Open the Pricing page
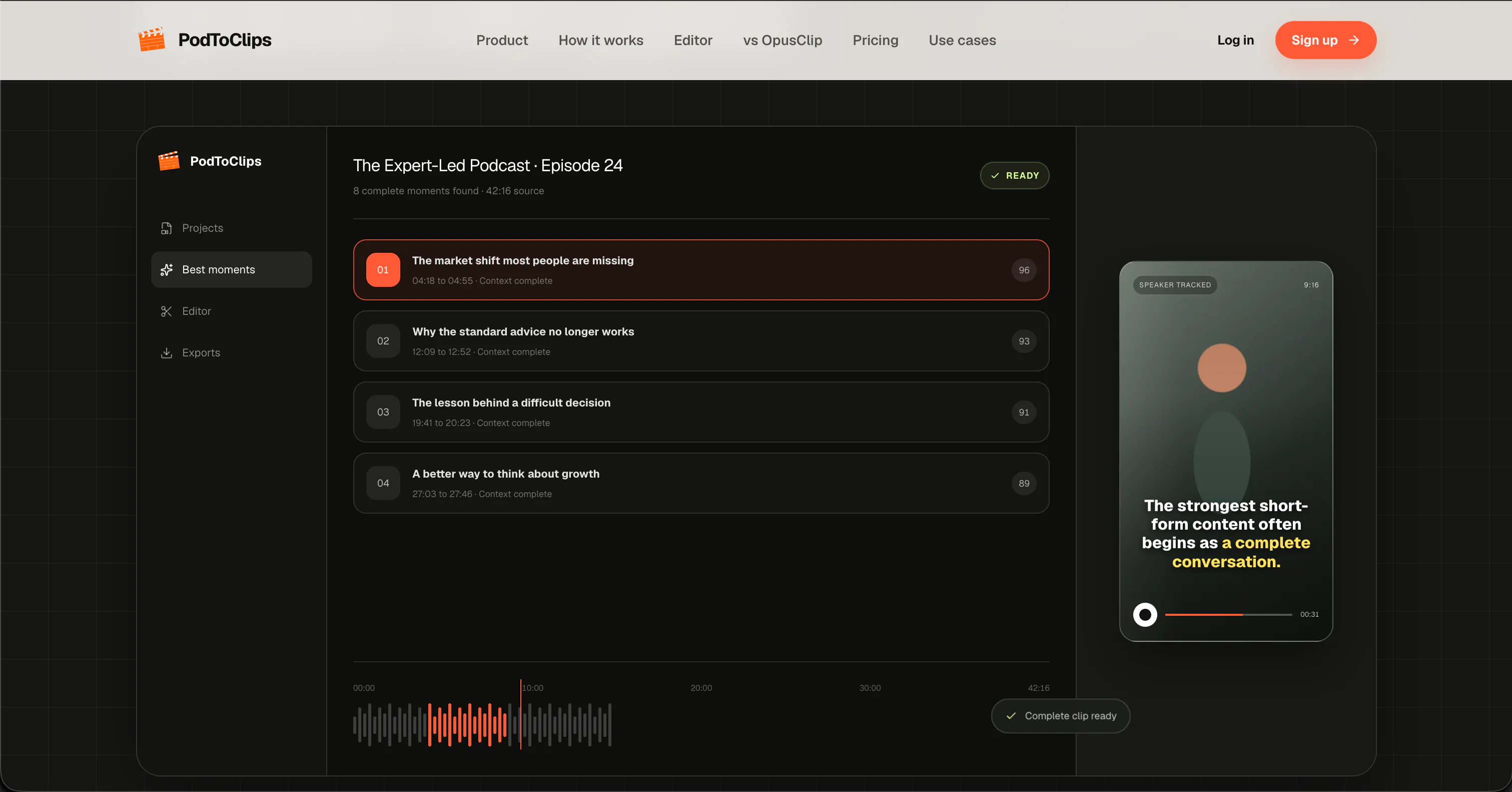The width and height of the screenshot is (1512, 792). 875,40
